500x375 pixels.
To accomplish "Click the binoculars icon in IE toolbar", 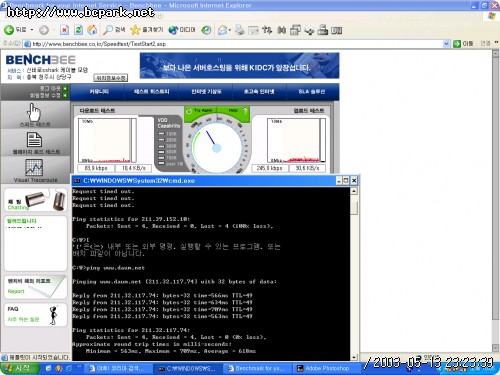I will (282, 30).
